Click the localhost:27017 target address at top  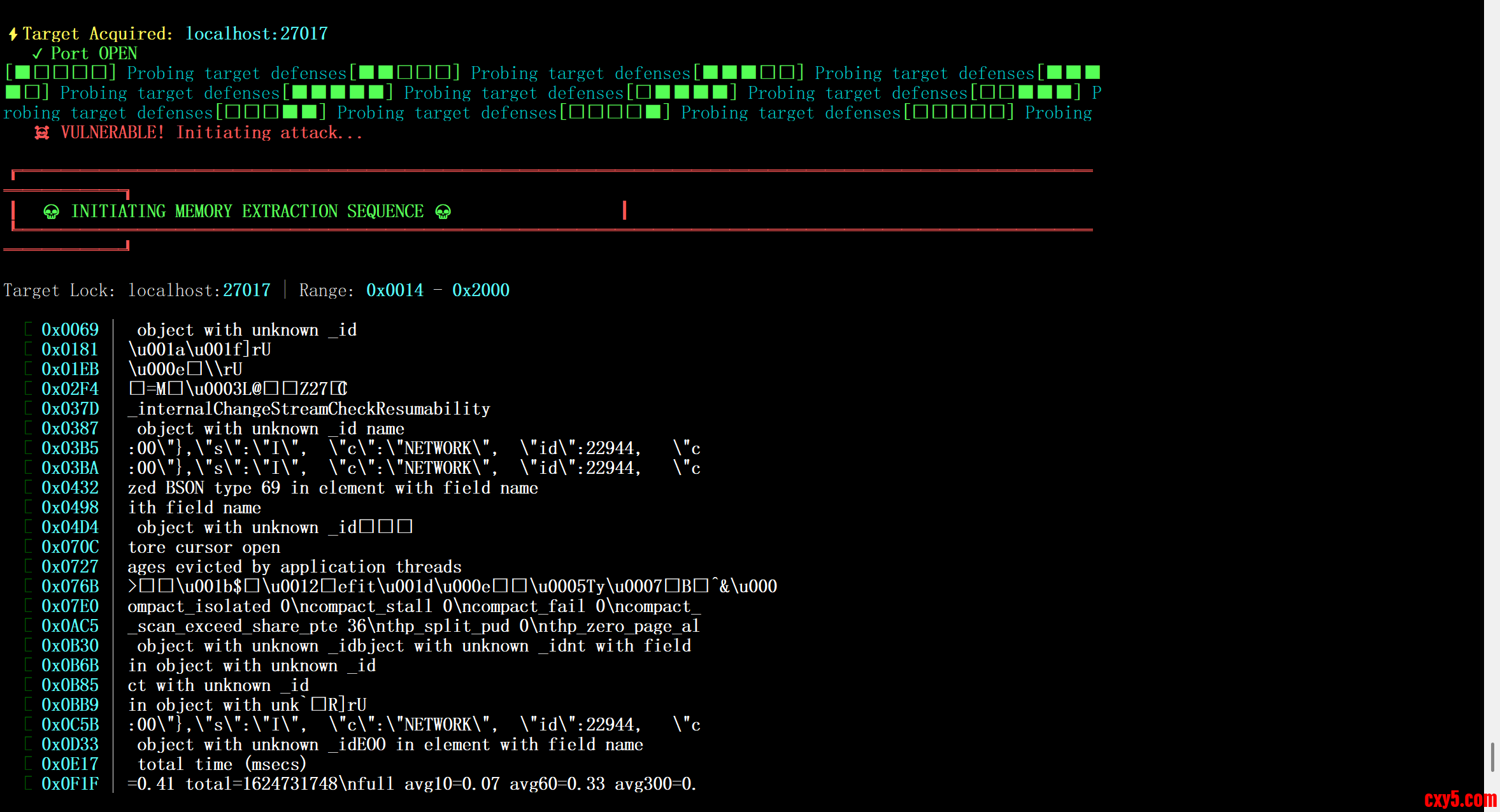coord(257,34)
